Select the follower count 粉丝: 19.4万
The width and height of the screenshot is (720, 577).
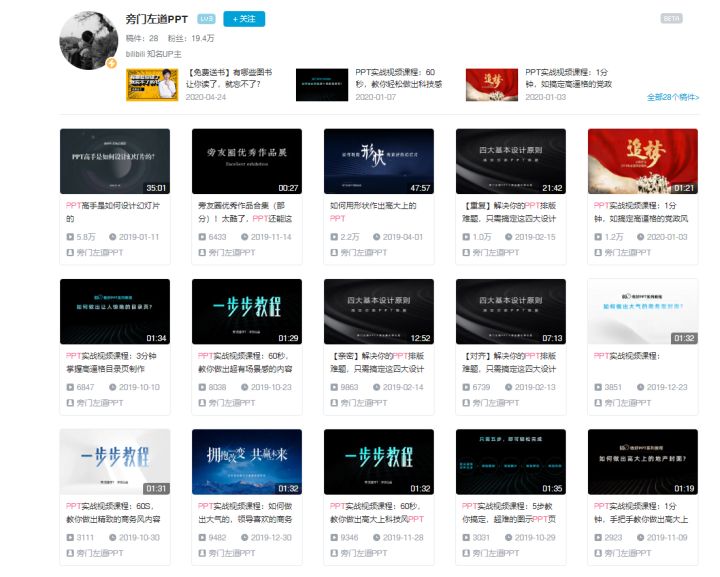(x=191, y=38)
